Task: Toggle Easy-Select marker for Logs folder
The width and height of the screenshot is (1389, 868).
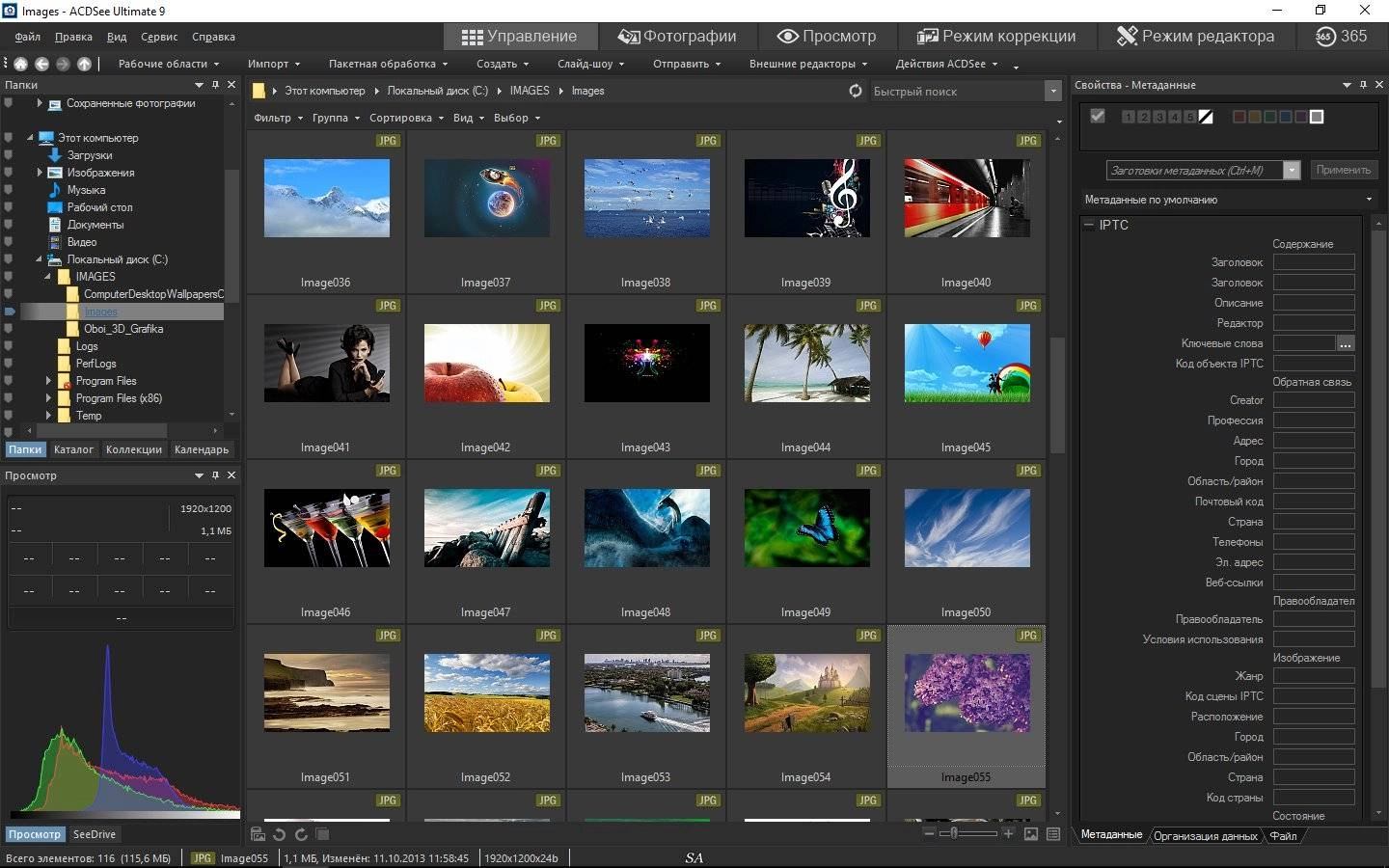Action: tap(9, 346)
